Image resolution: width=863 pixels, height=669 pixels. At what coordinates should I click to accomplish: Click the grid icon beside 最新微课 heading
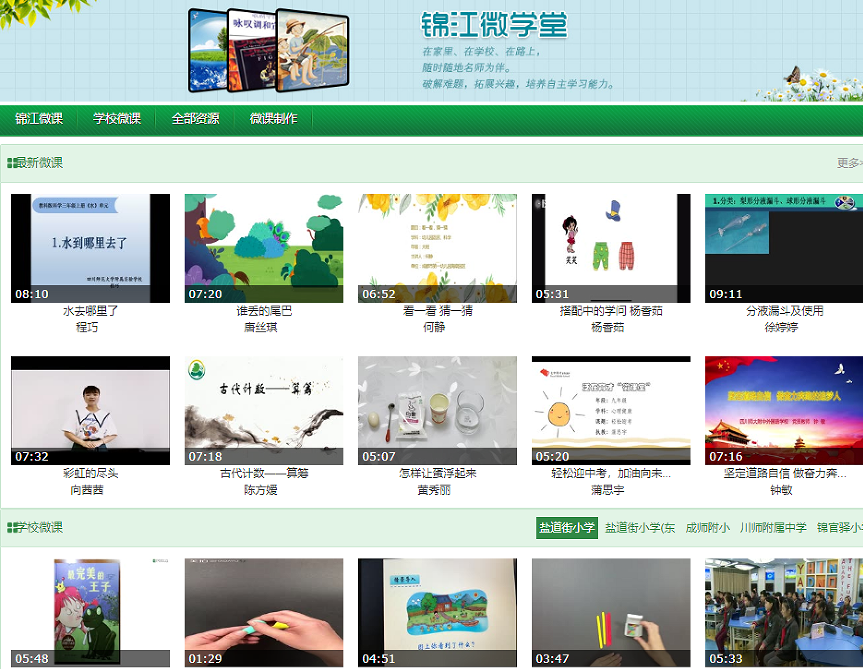(x=10, y=163)
